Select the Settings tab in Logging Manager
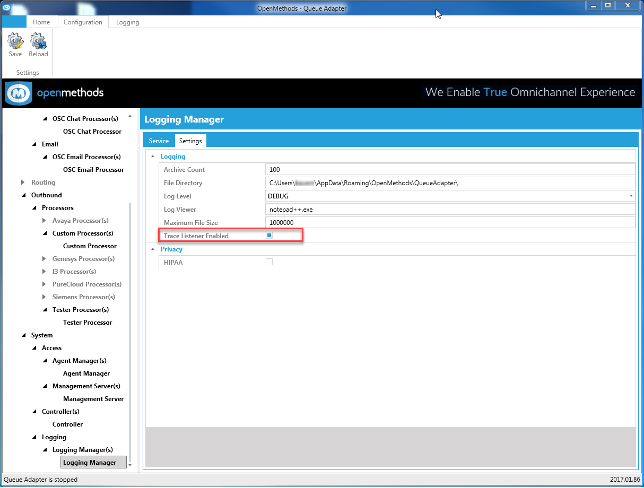This screenshot has width=644, height=488. [191, 140]
